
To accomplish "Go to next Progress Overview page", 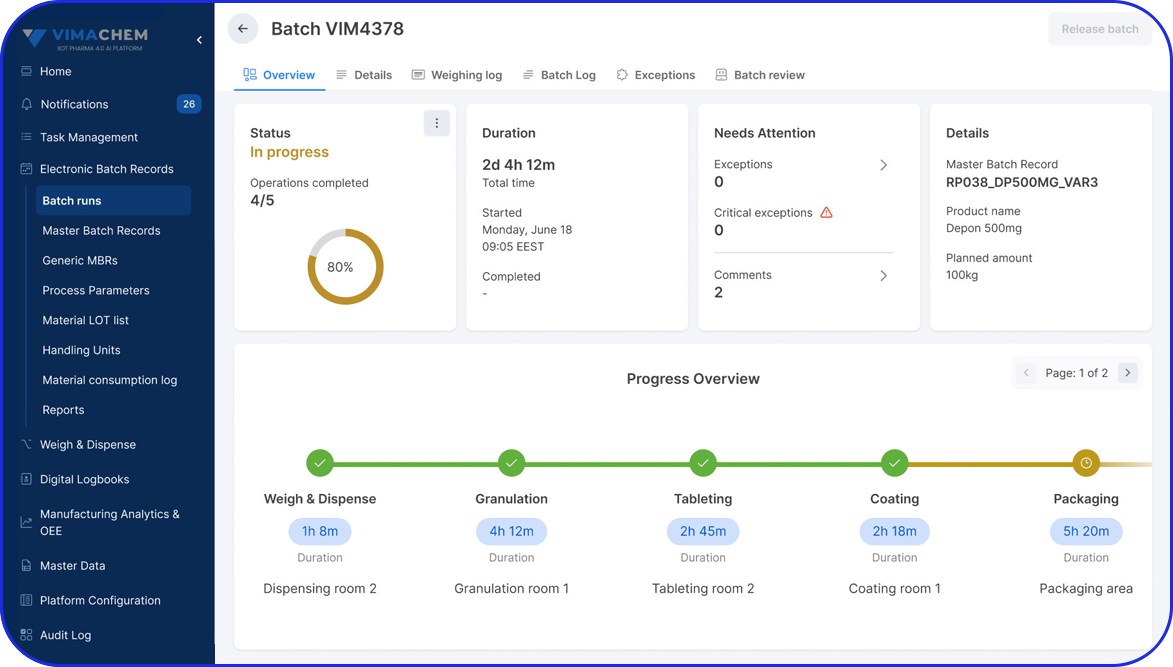I will [x=1127, y=373].
